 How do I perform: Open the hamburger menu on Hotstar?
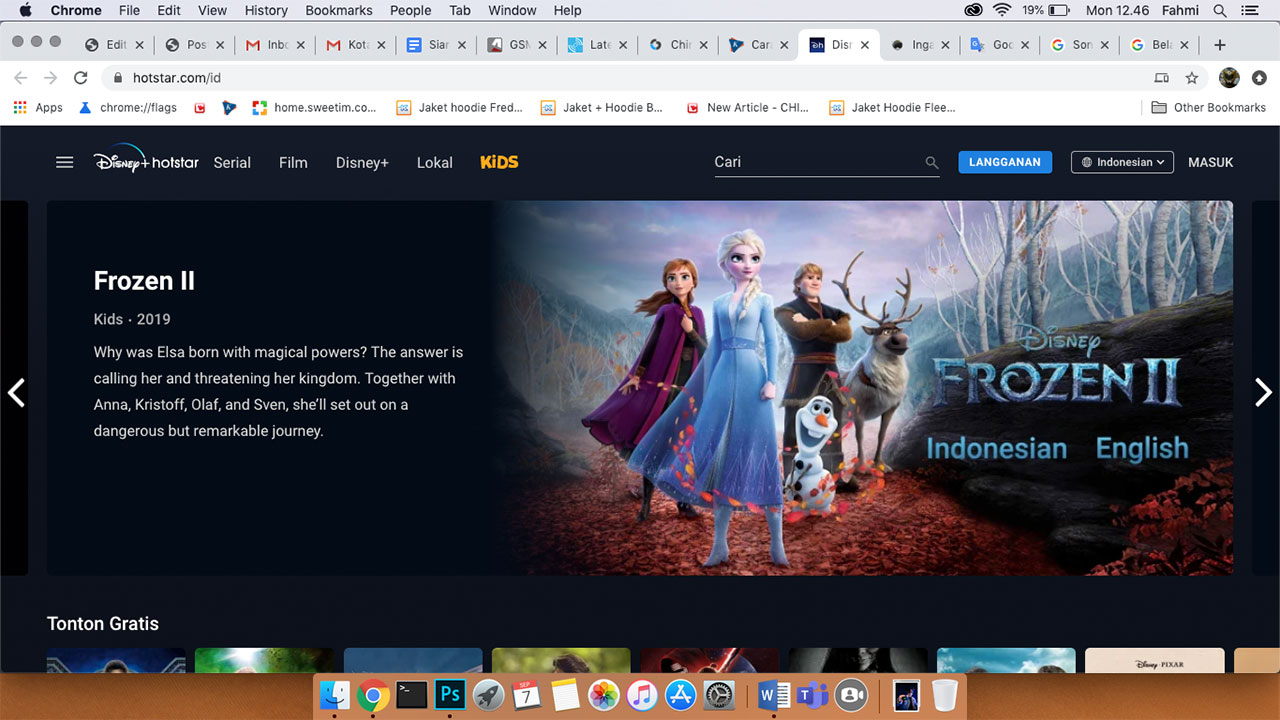pos(65,162)
